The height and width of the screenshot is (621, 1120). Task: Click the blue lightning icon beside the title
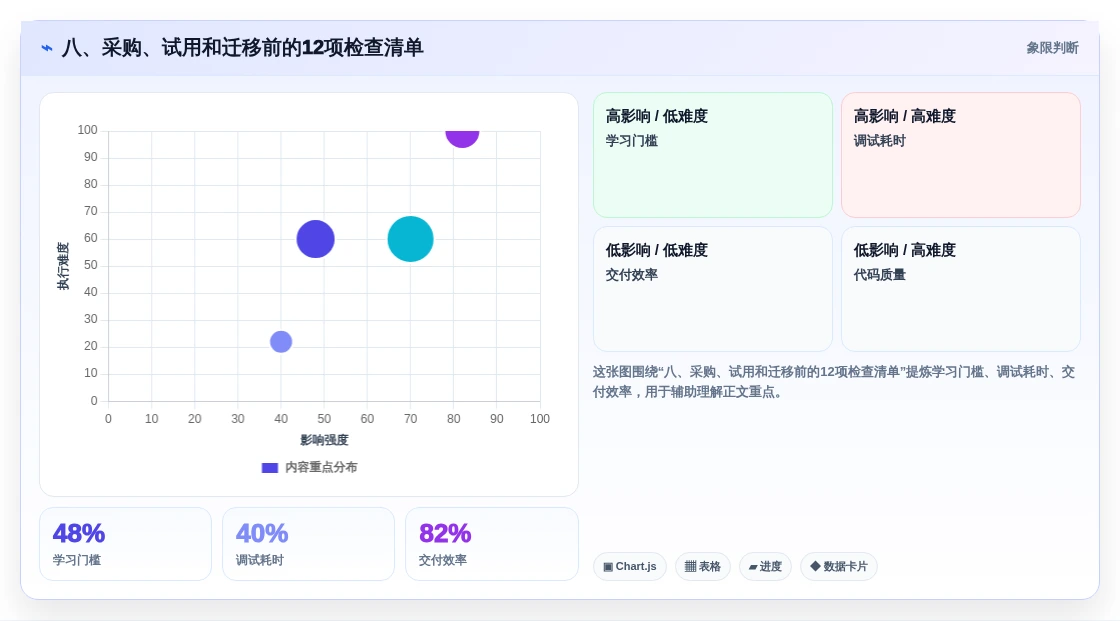[x=47, y=48]
